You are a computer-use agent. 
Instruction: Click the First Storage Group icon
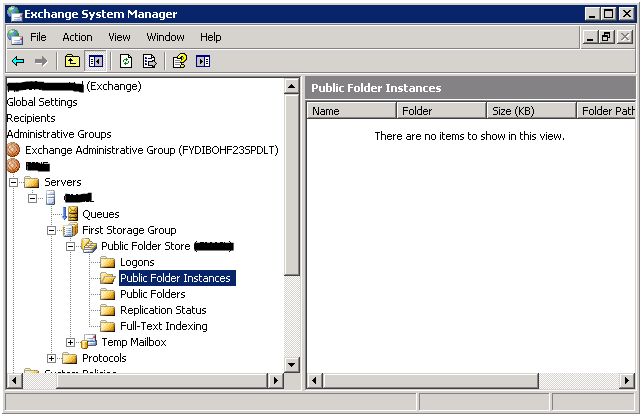[x=70, y=230]
